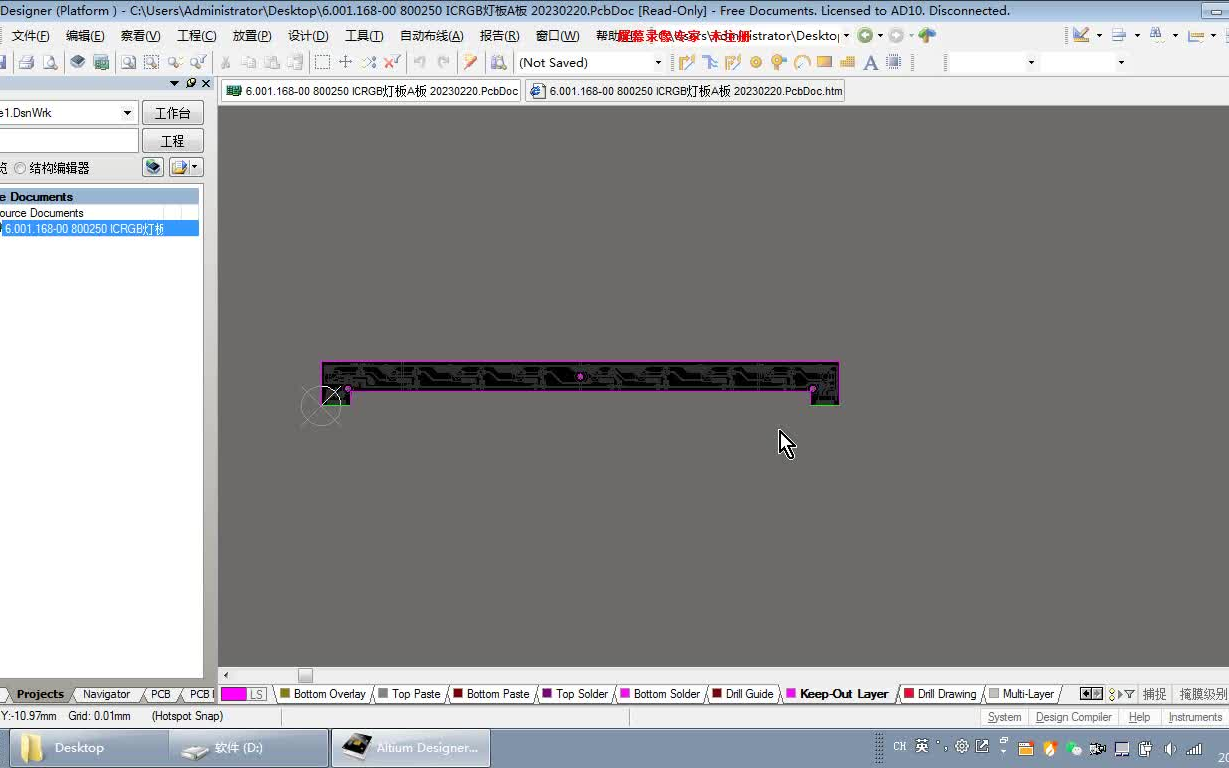Click the Move objects crosshair icon
This screenshot has width=1229, height=768.
click(347, 62)
